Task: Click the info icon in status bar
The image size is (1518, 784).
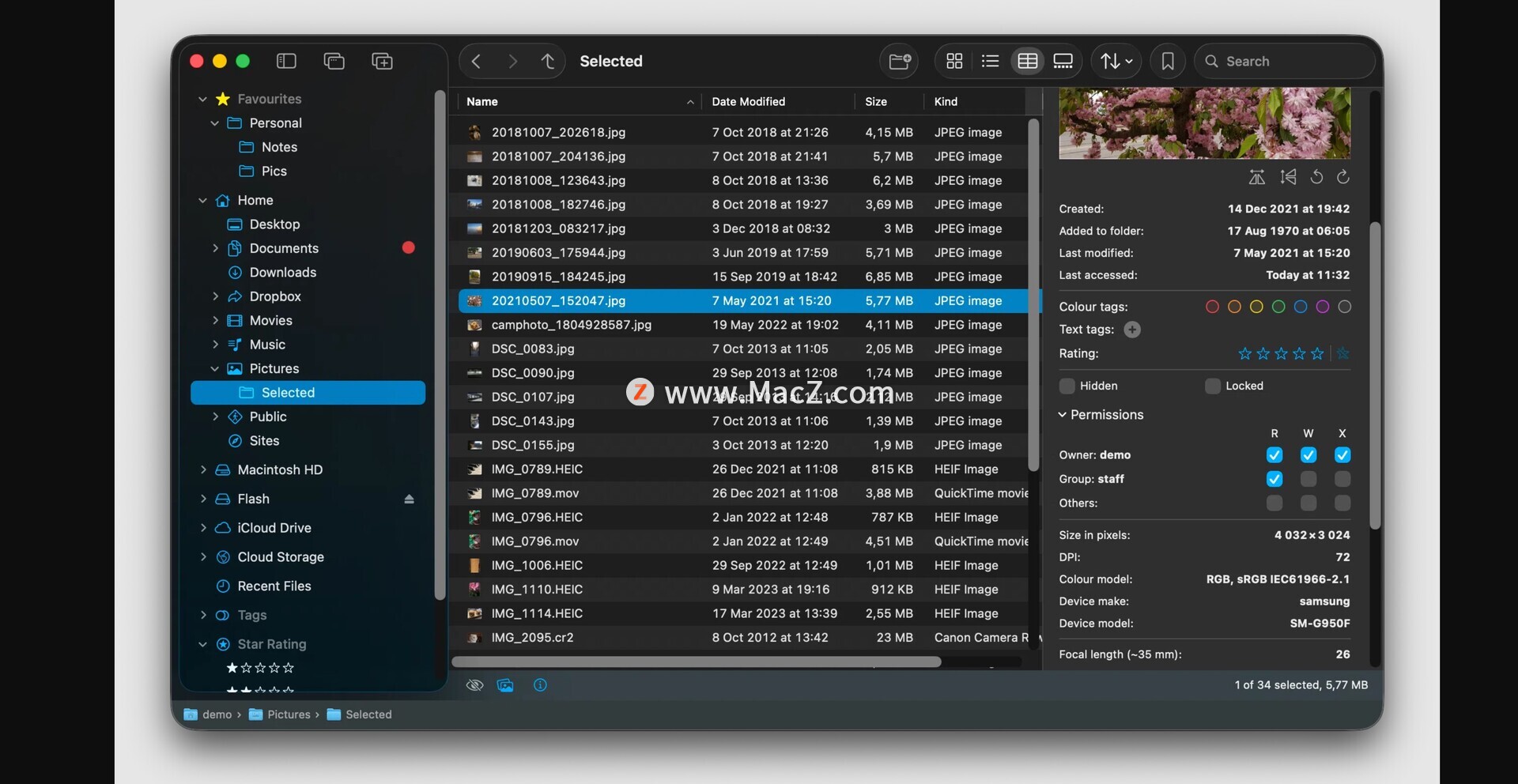Action: (540, 685)
